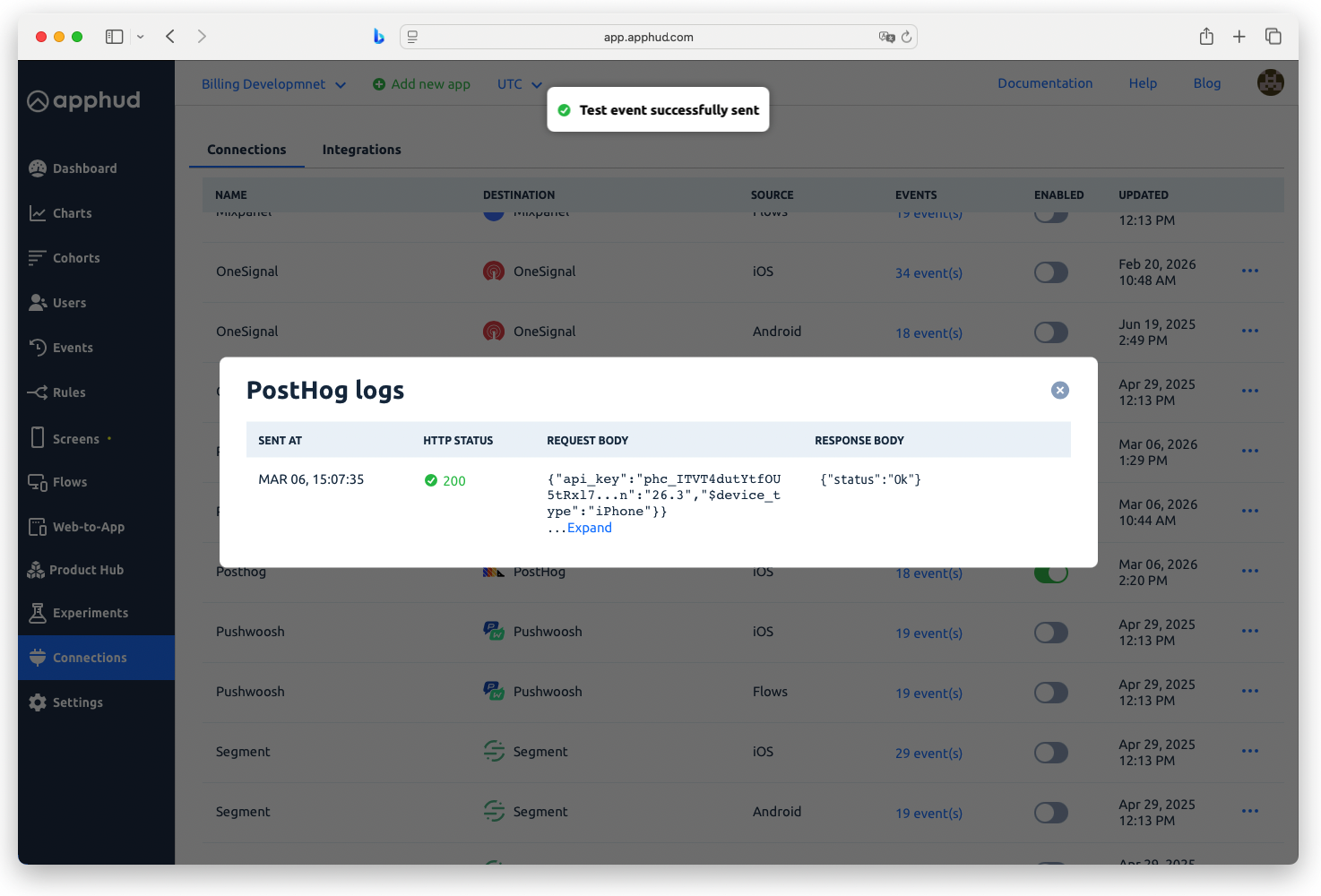Screen dimensions: 1321x896
Task: Enable the OneSignal Android connection toggle
Action: 1050,332
